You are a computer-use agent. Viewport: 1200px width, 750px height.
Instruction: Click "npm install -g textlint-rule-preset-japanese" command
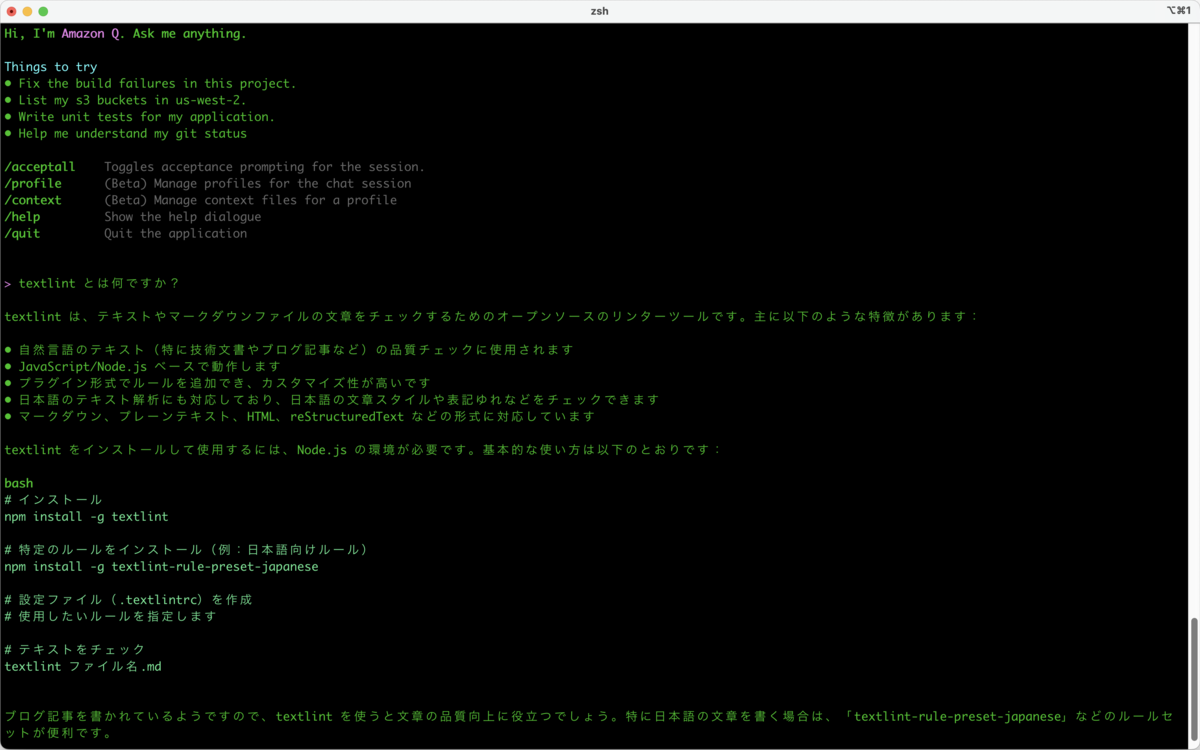(x=161, y=567)
